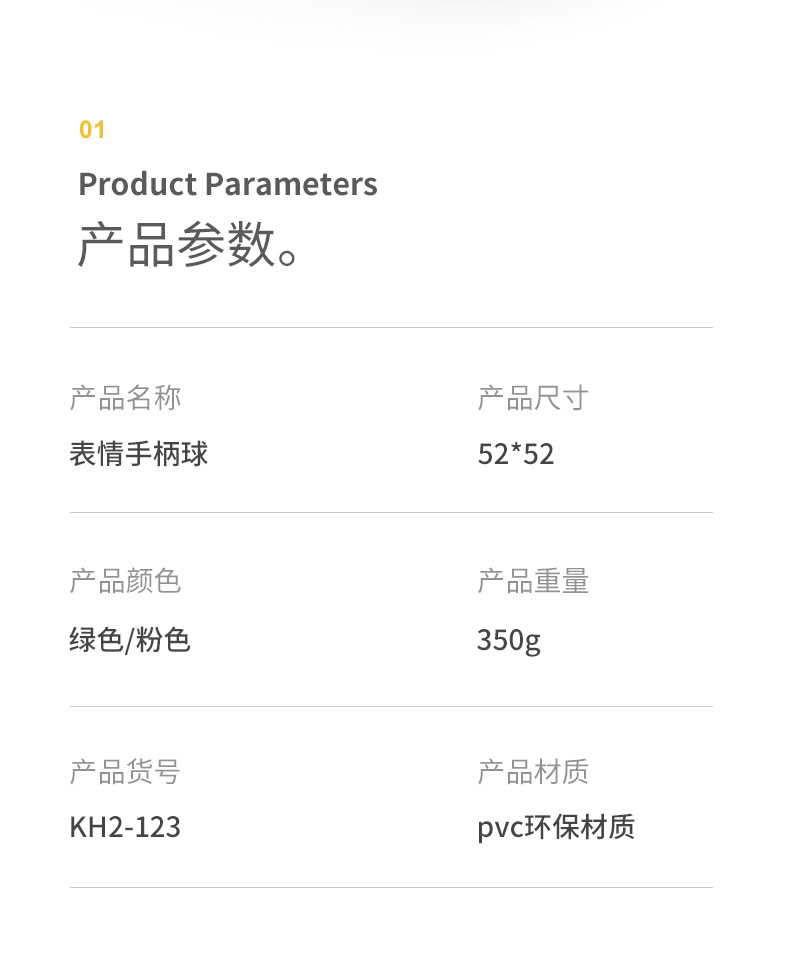Click the "Product Parameters" English heading
Screen dimensions: 790x973
pos(228,184)
